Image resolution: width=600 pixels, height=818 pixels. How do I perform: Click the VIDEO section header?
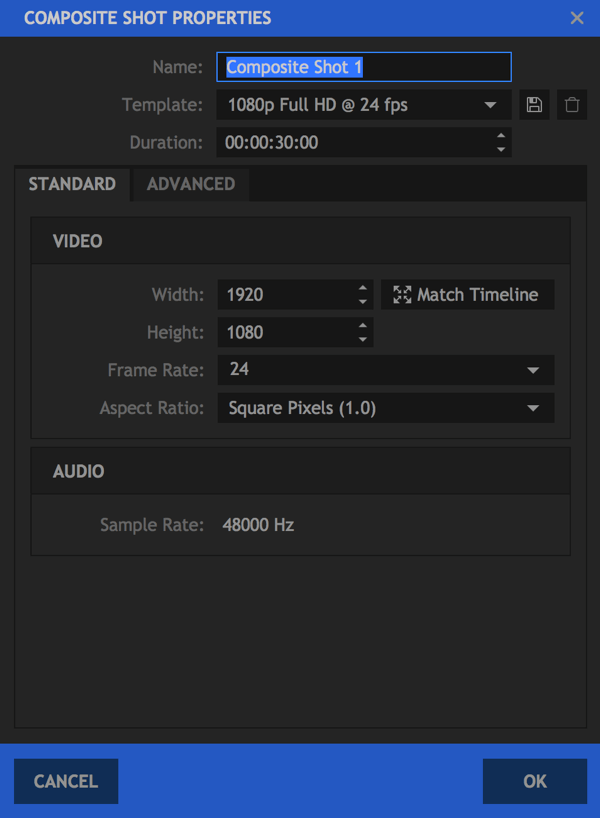[300, 241]
